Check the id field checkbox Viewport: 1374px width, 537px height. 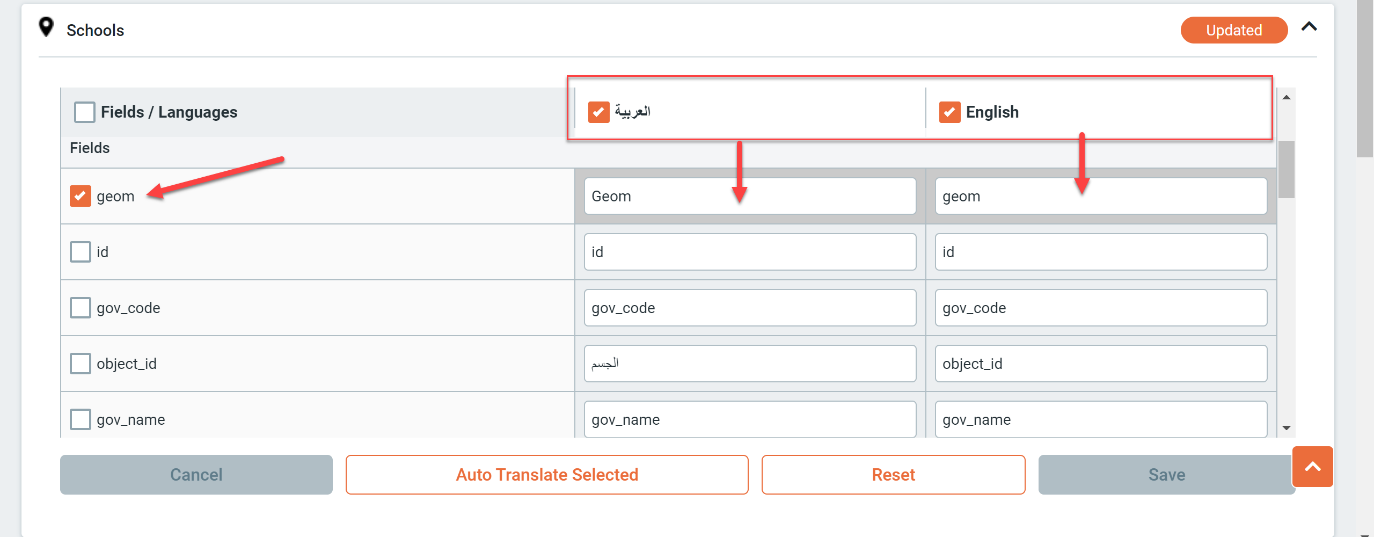[x=81, y=252]
